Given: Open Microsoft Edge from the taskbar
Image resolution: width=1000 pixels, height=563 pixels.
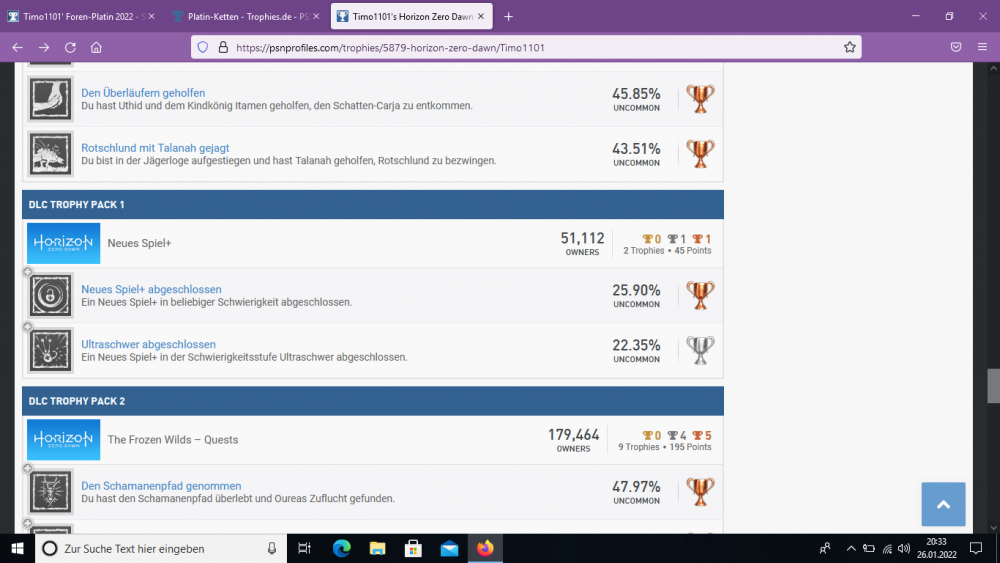Looking at the screenshot, I should (342, 548).
